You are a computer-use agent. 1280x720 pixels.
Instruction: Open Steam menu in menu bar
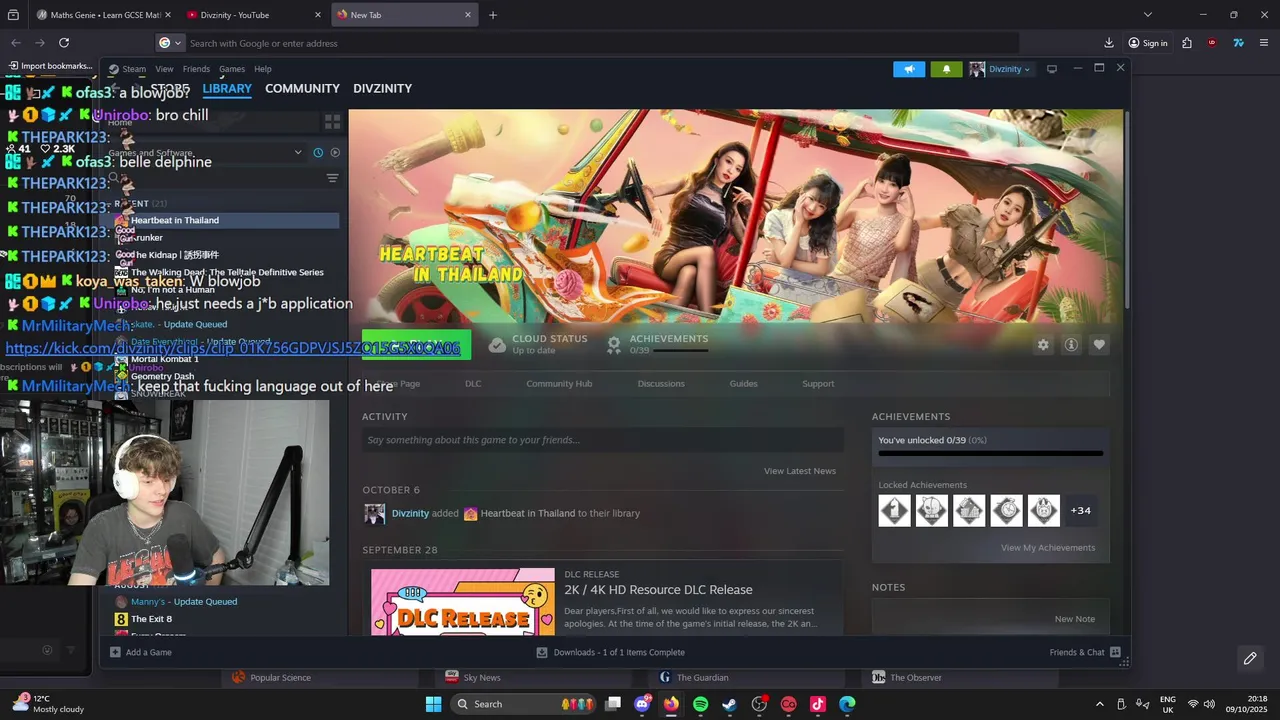134,69
